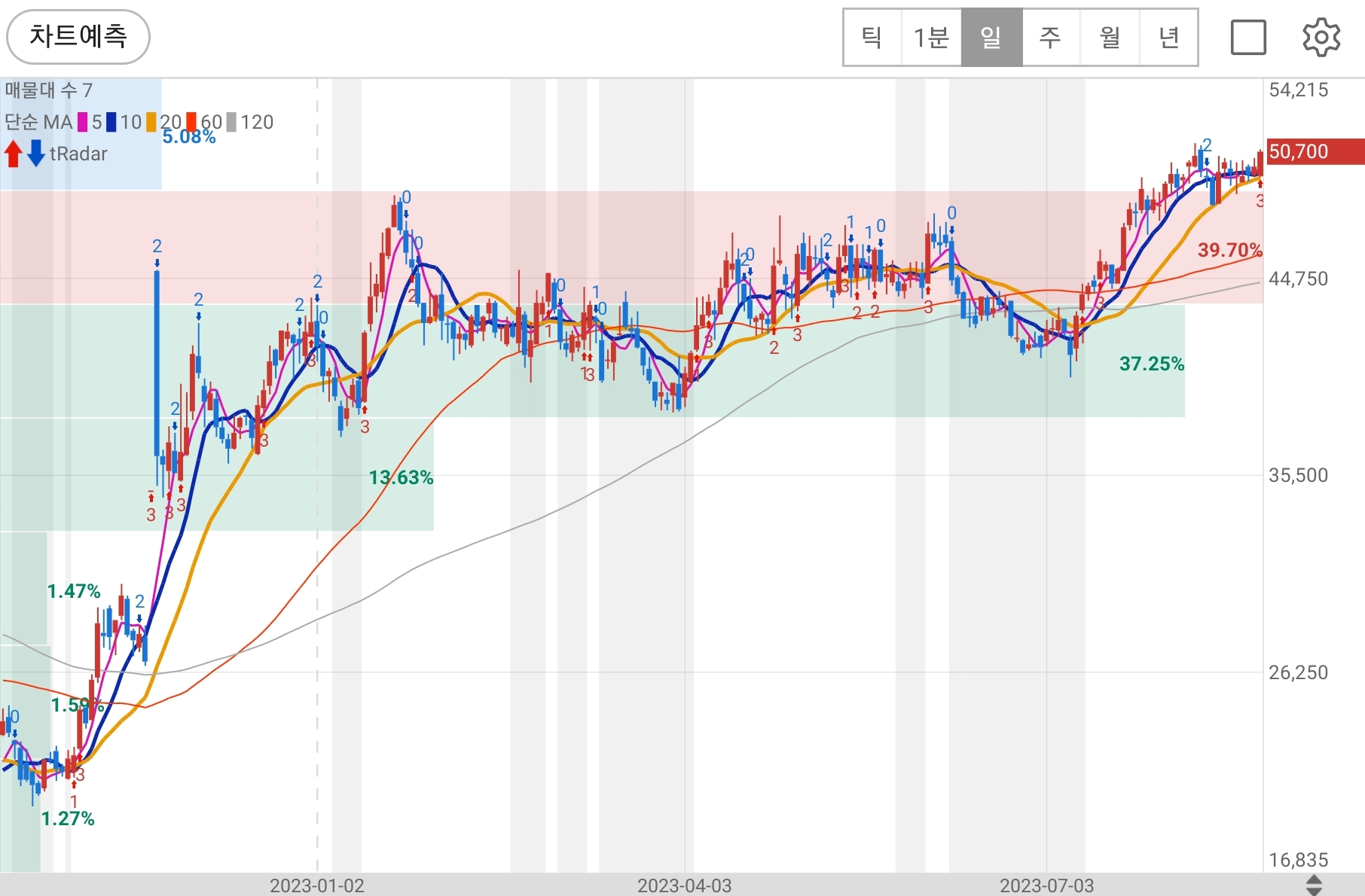Click the red MA 60 swatch
The height and width of the screenshot is (896, 1365).
tap(192, 122)
